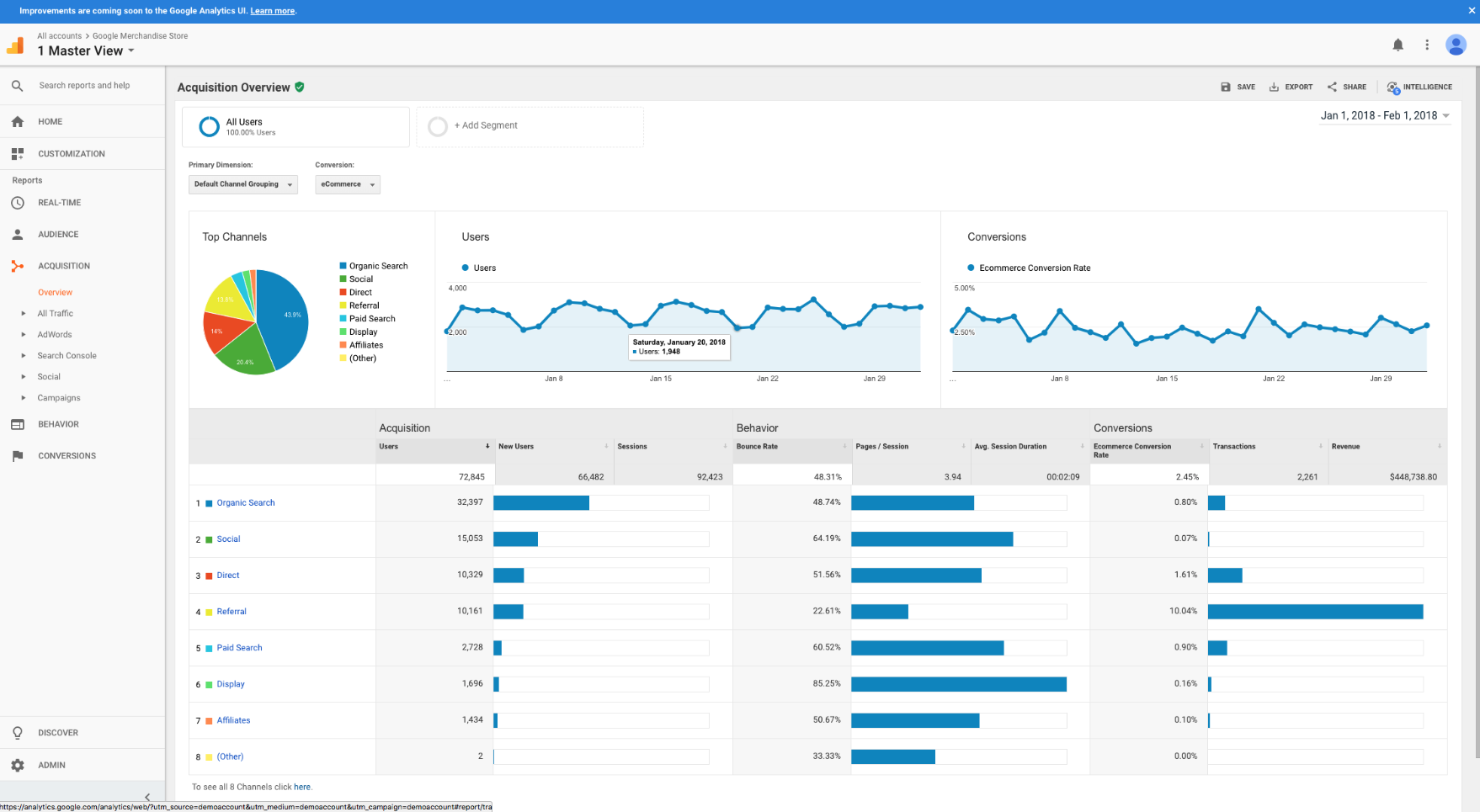This screenshot has height=812, width=1480.
Task: Click the Admin gear icon
Action: point(18,766)
